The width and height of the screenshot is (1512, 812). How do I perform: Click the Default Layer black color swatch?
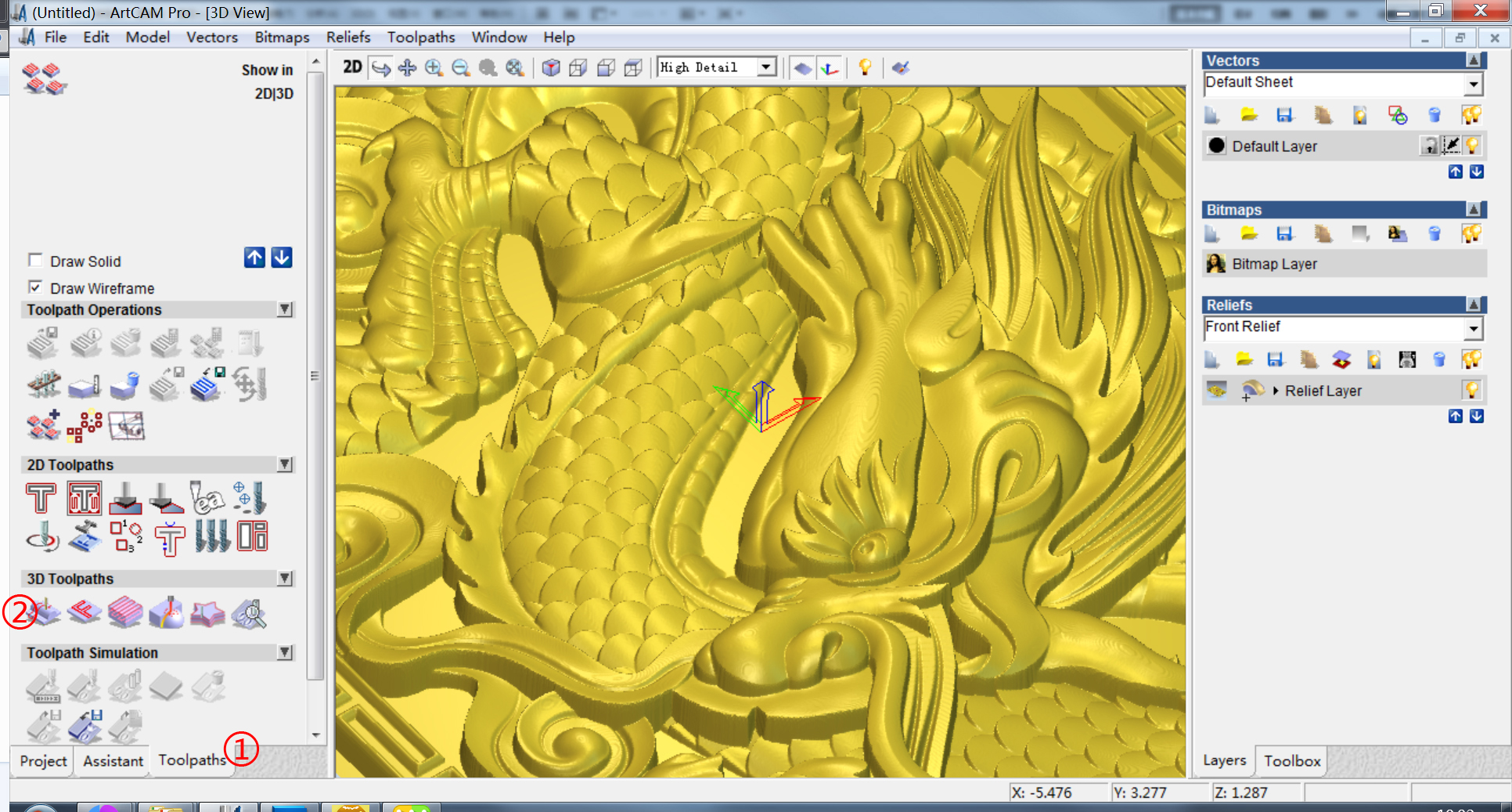pos(1216,146)
